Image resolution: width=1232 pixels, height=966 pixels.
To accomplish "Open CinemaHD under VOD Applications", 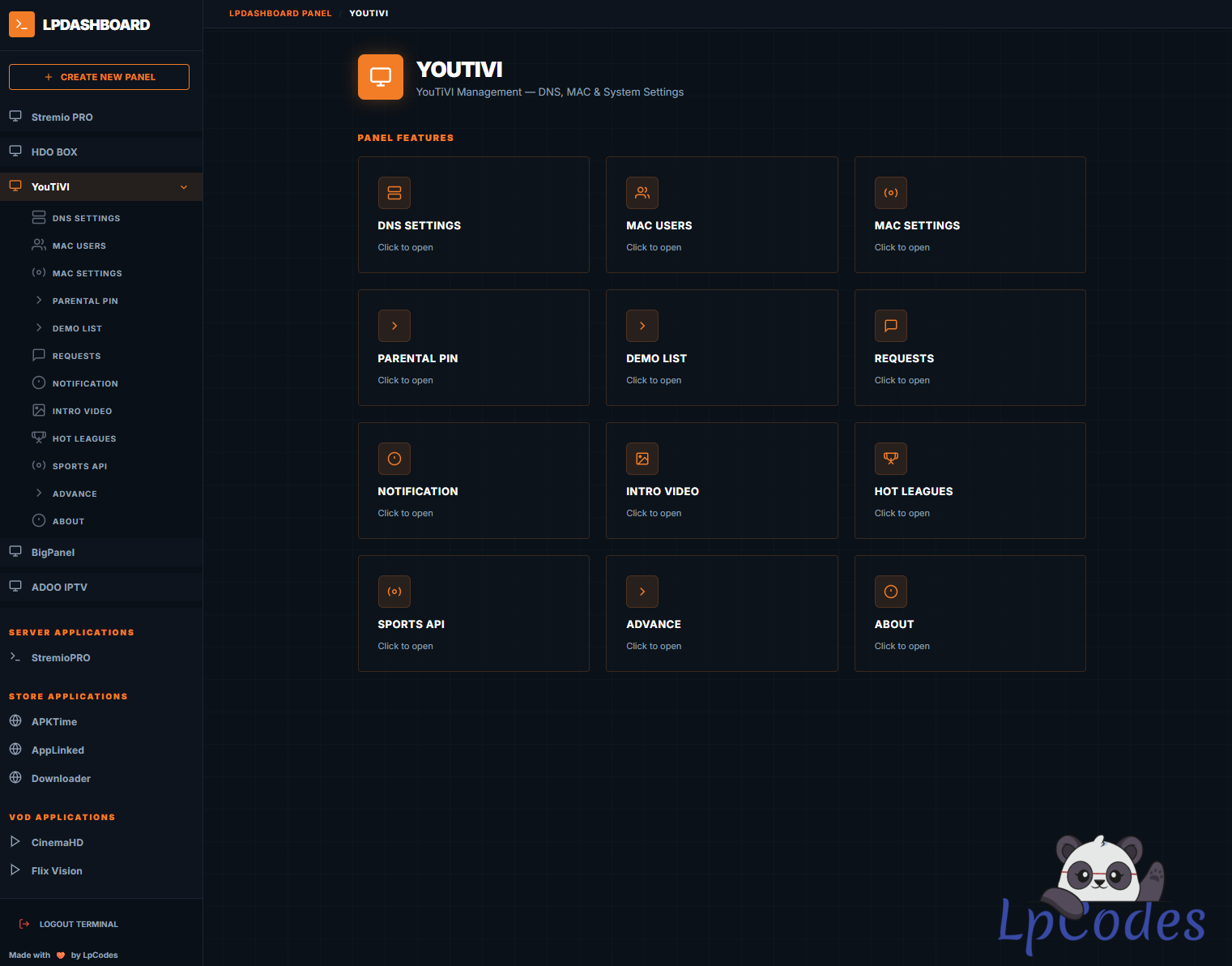I will click(x=57, y=843).
